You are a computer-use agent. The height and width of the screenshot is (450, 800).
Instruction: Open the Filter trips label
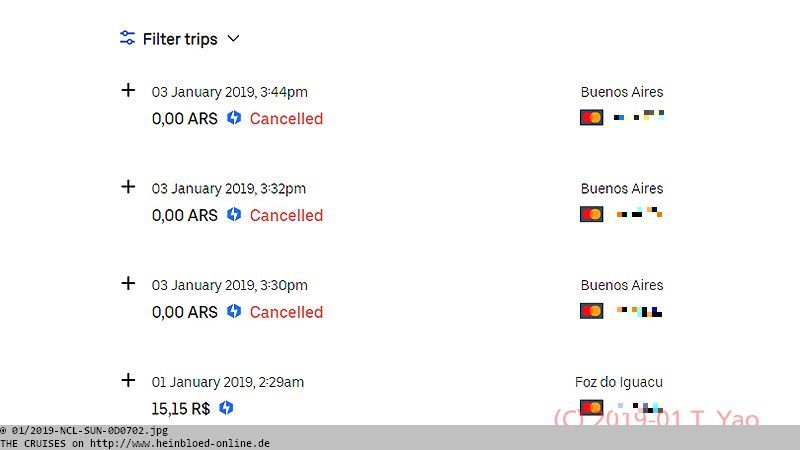180,39
